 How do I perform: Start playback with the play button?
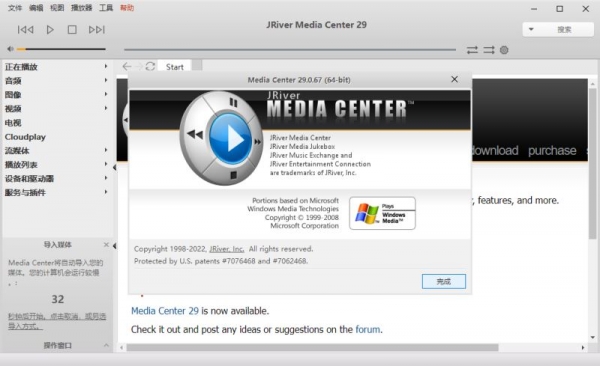click(50, 29)
